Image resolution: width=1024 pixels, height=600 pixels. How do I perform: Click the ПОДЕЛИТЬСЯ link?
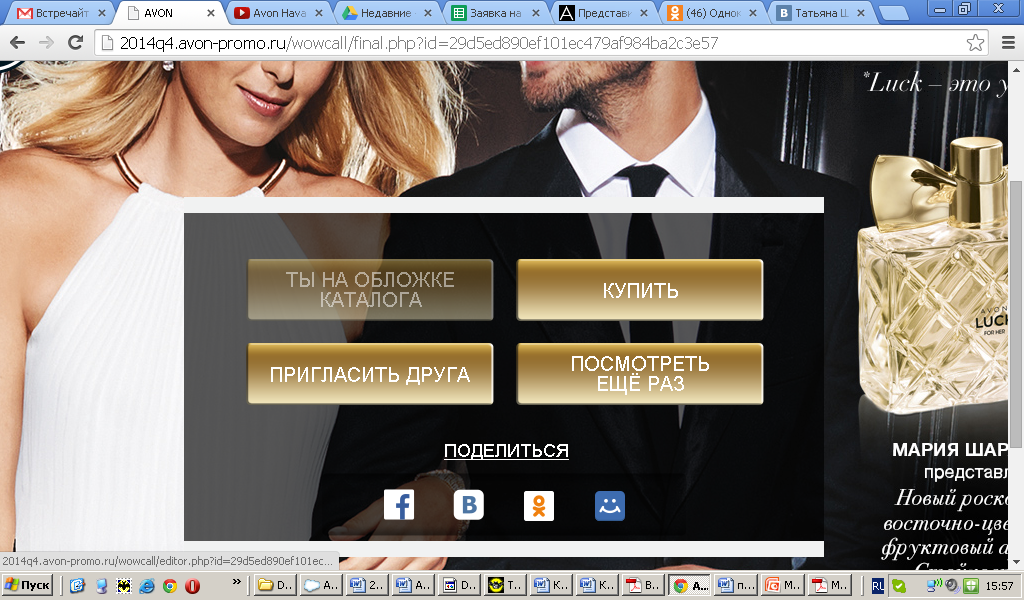pyautogui.click(x=506, y=450)
